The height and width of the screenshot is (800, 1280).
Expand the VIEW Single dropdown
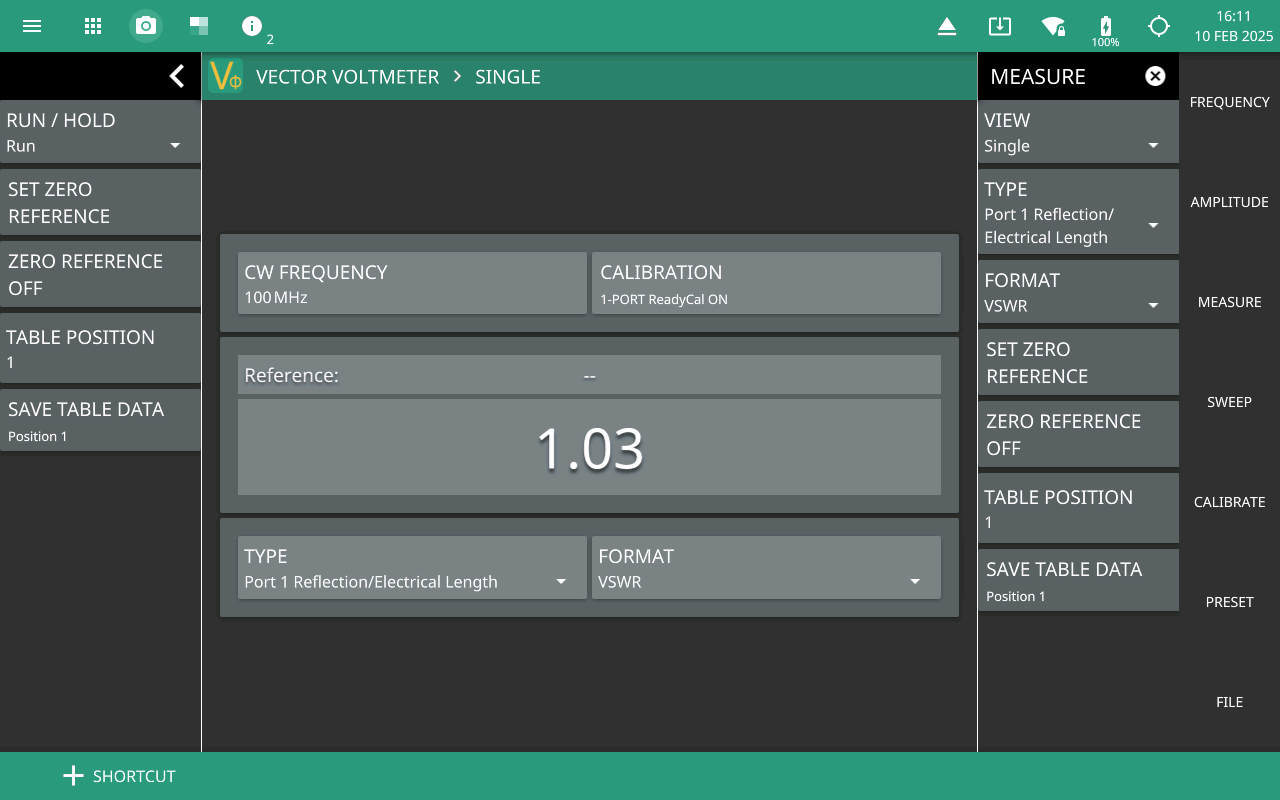(1078, 132)
